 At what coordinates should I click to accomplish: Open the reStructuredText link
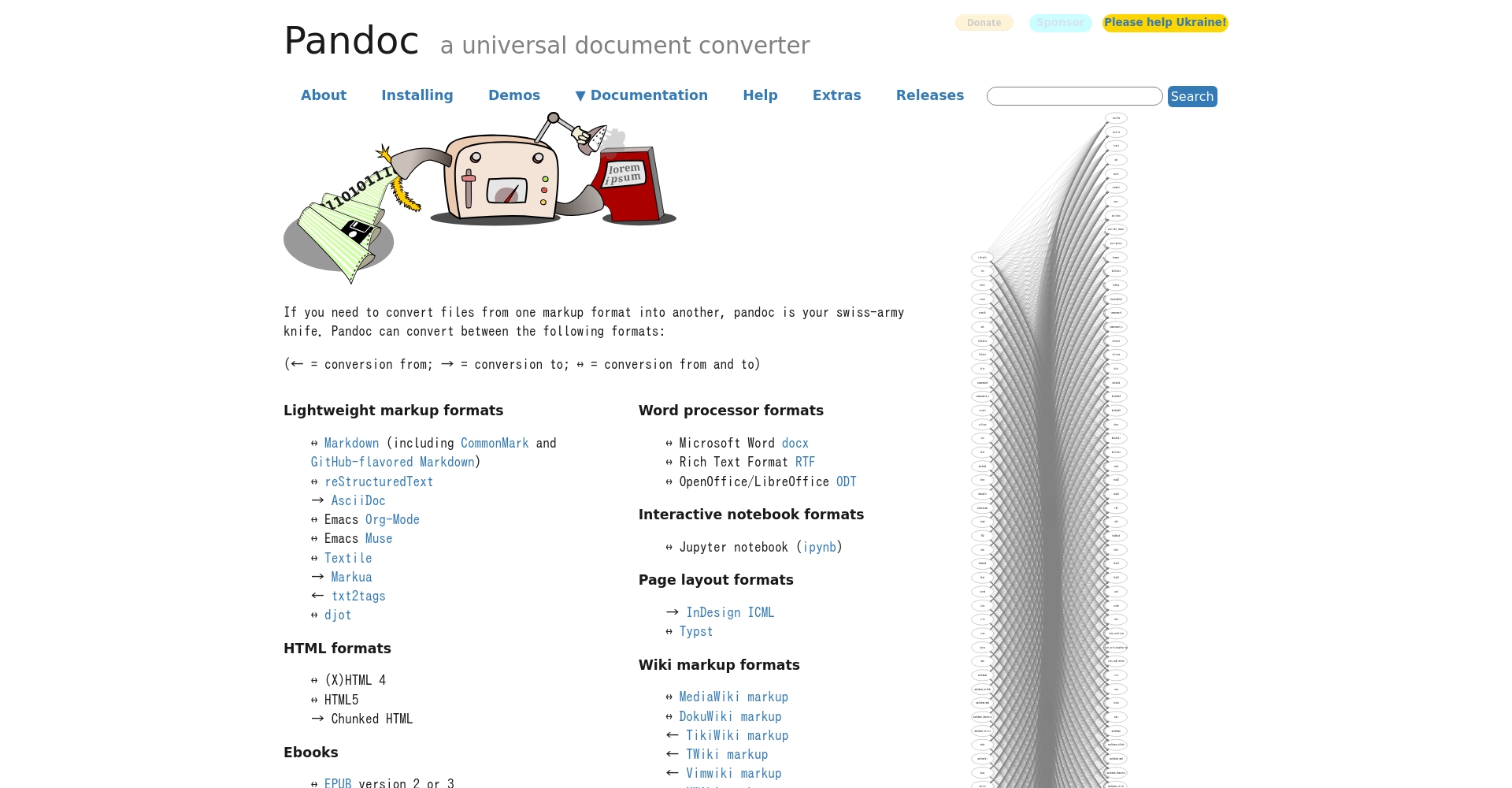(x=379, y=481)
